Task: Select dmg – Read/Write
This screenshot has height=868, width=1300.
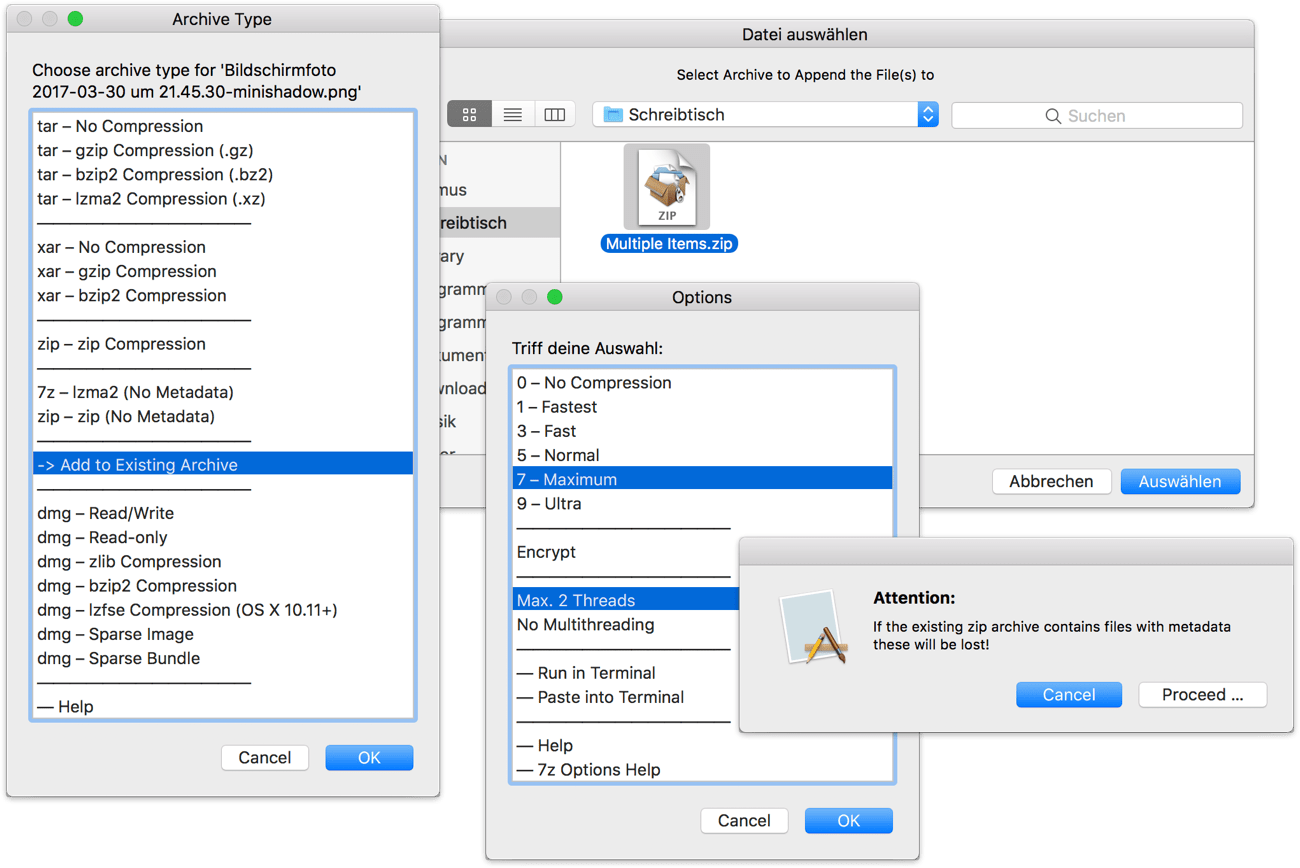Action: pos(223,513)
